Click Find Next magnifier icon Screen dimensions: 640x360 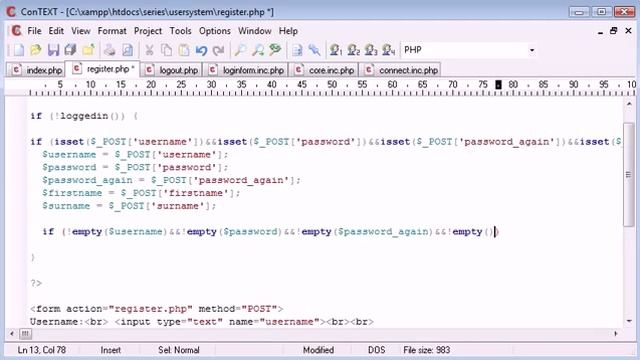pyautogui.click(x=258, y=50)
